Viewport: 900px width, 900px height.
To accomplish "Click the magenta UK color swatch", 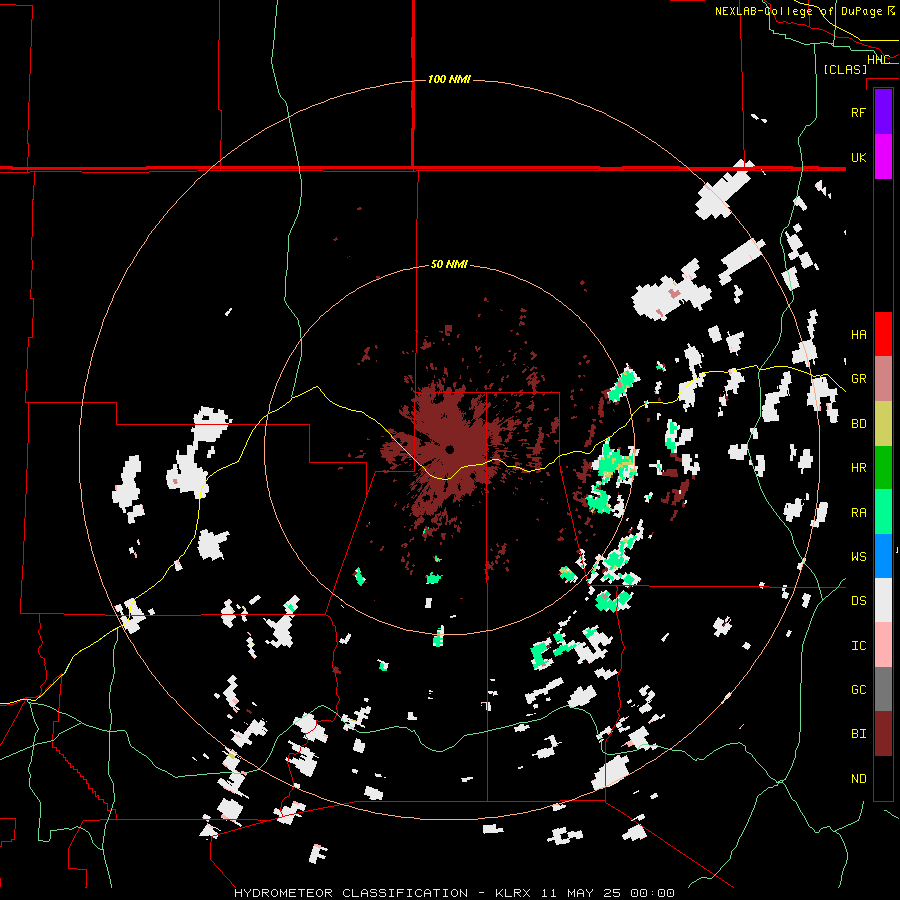I will (x=883, y=157).
